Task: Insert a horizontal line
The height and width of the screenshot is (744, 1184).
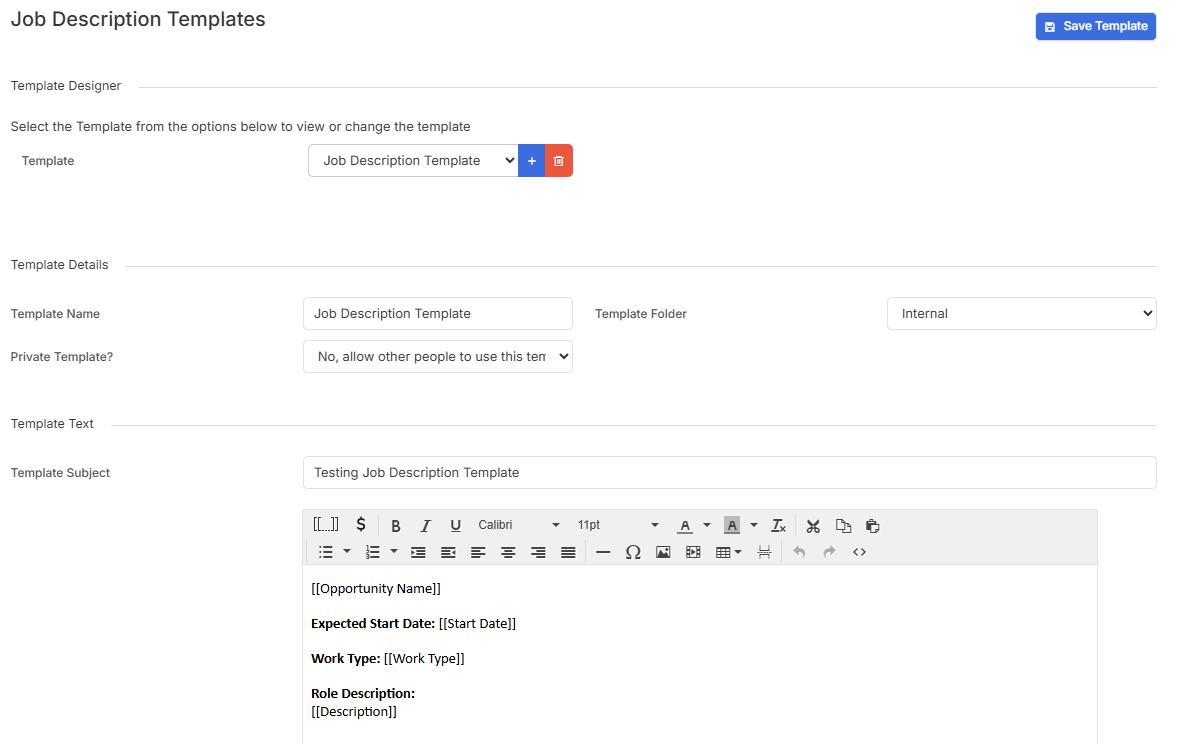Action: [603, 552]
